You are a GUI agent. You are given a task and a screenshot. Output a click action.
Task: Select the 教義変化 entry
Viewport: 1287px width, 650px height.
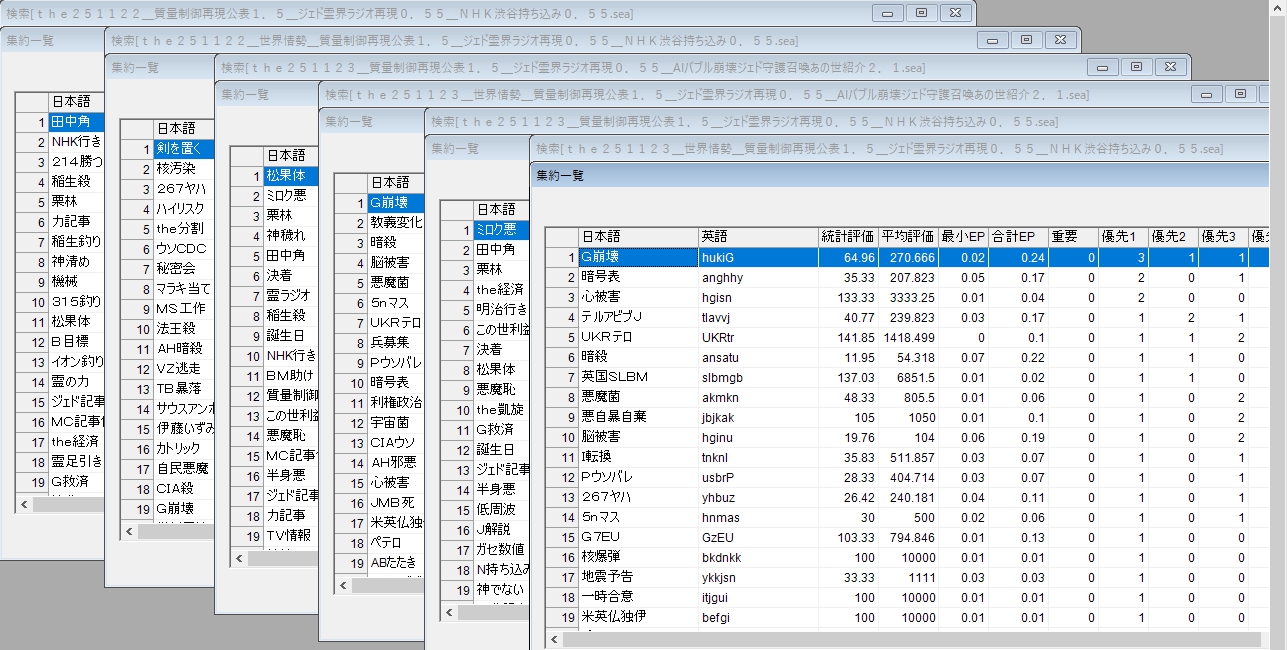[396, 223]
